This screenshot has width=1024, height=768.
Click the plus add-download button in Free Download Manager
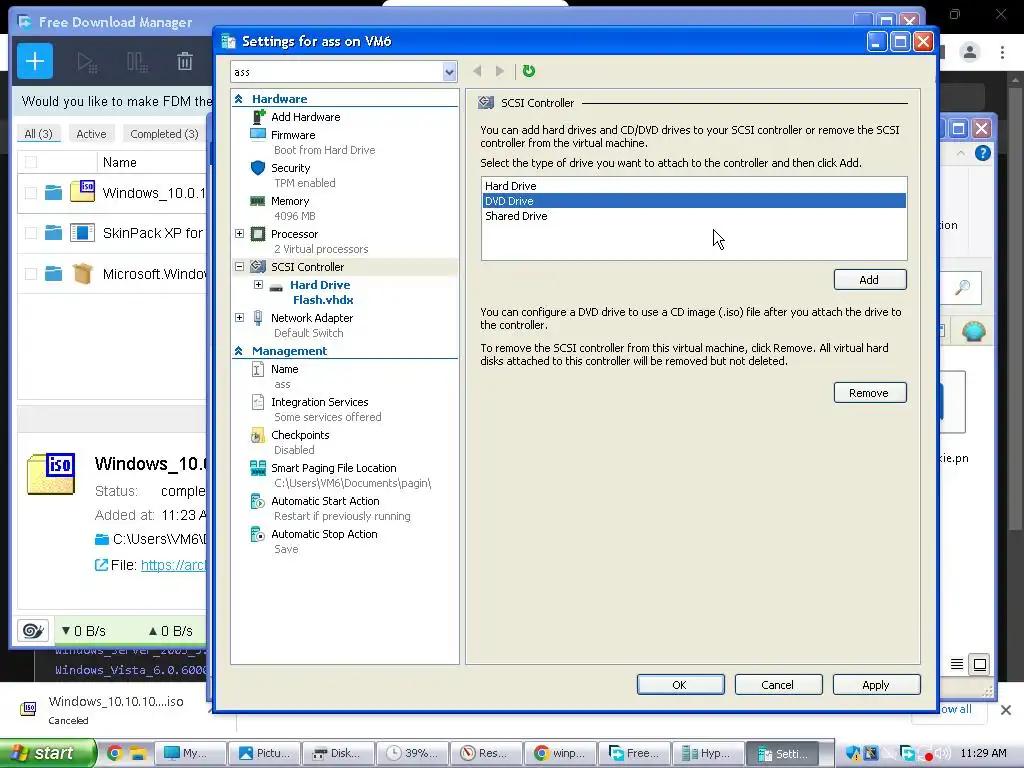coord(35,61)
